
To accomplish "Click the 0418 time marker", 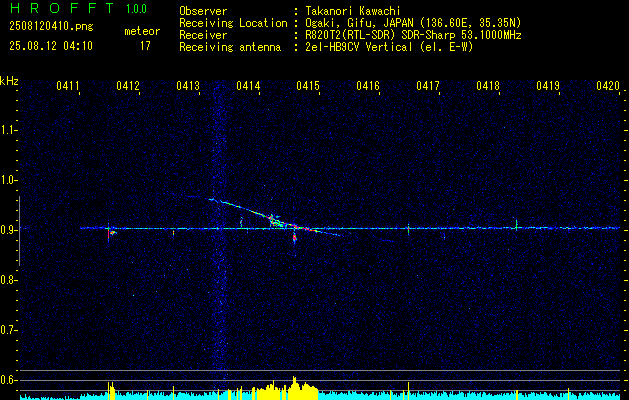I will tap(488, 85).
